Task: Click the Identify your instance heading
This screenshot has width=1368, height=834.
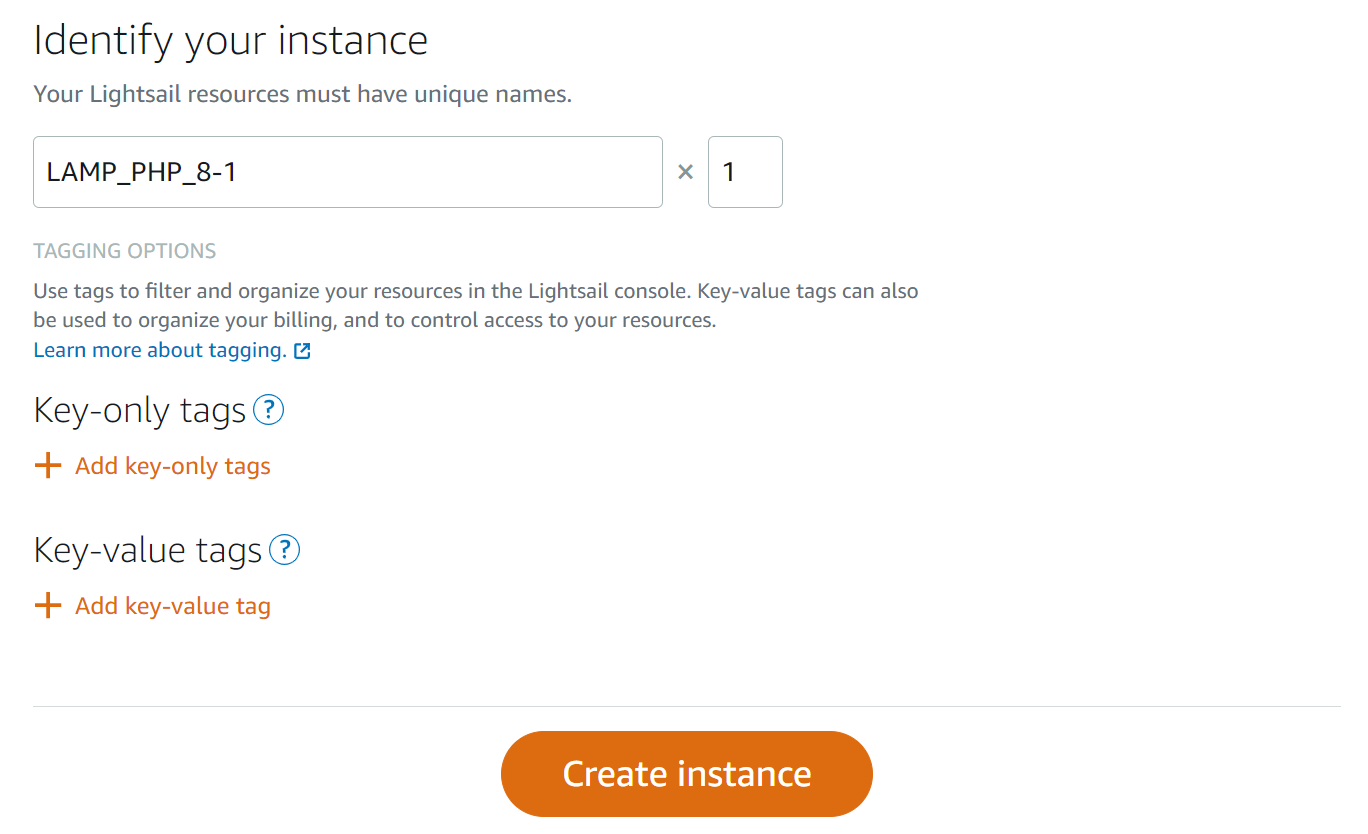Action: [231, 41]
